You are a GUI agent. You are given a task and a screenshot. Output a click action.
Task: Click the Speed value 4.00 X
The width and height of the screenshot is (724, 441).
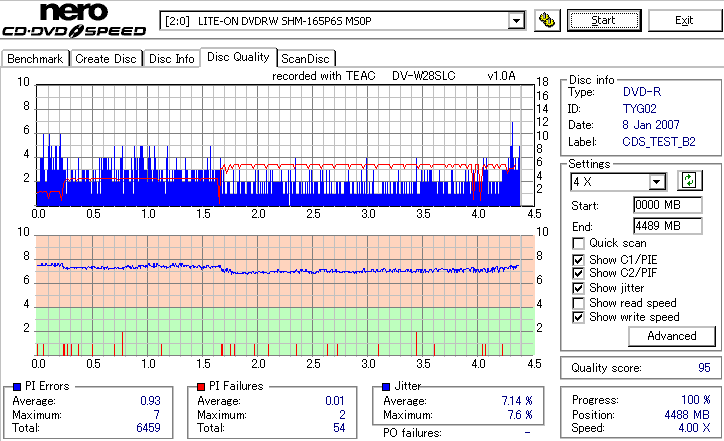click(694, 428)
